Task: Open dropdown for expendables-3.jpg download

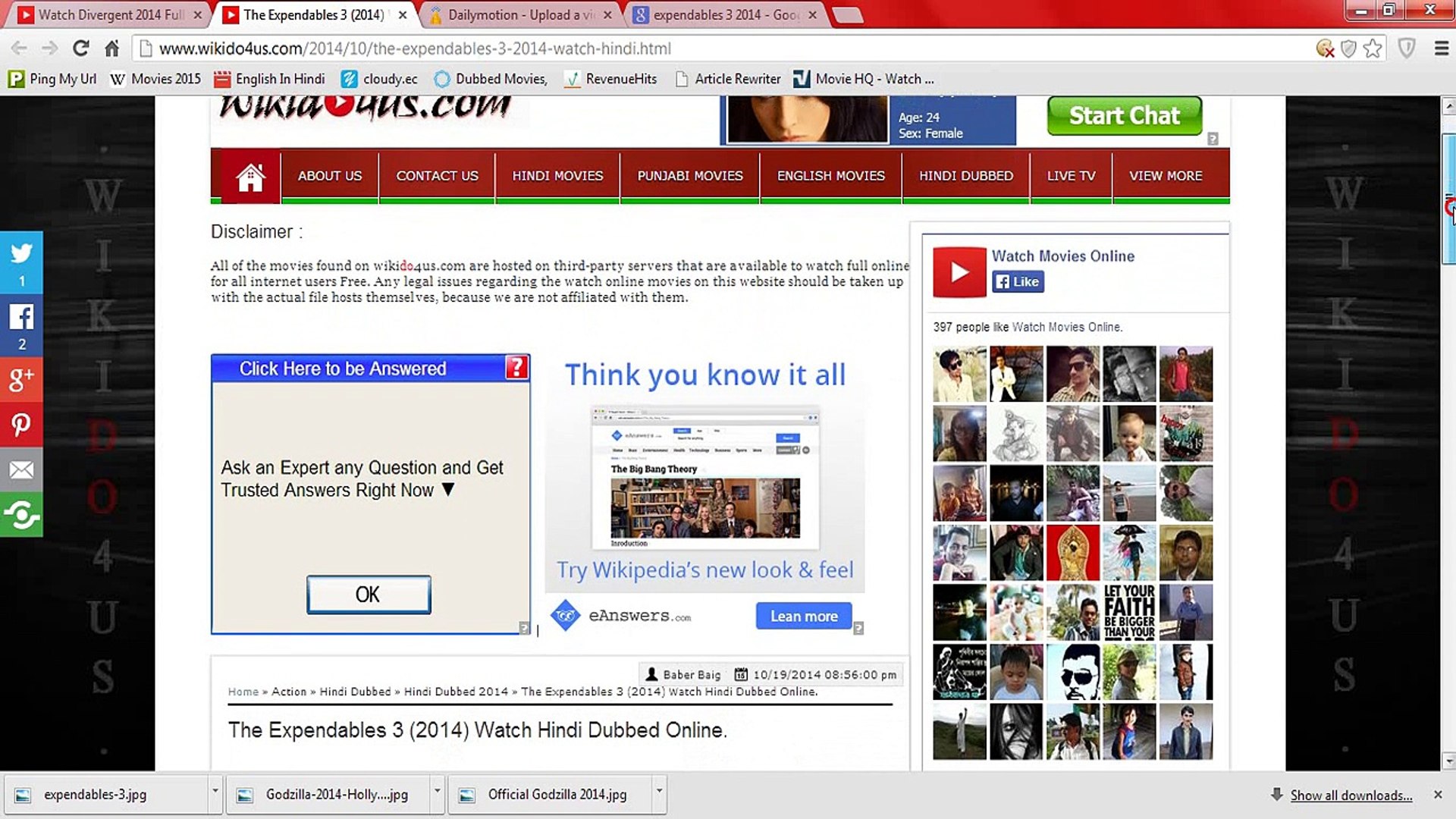Action: 215,794
